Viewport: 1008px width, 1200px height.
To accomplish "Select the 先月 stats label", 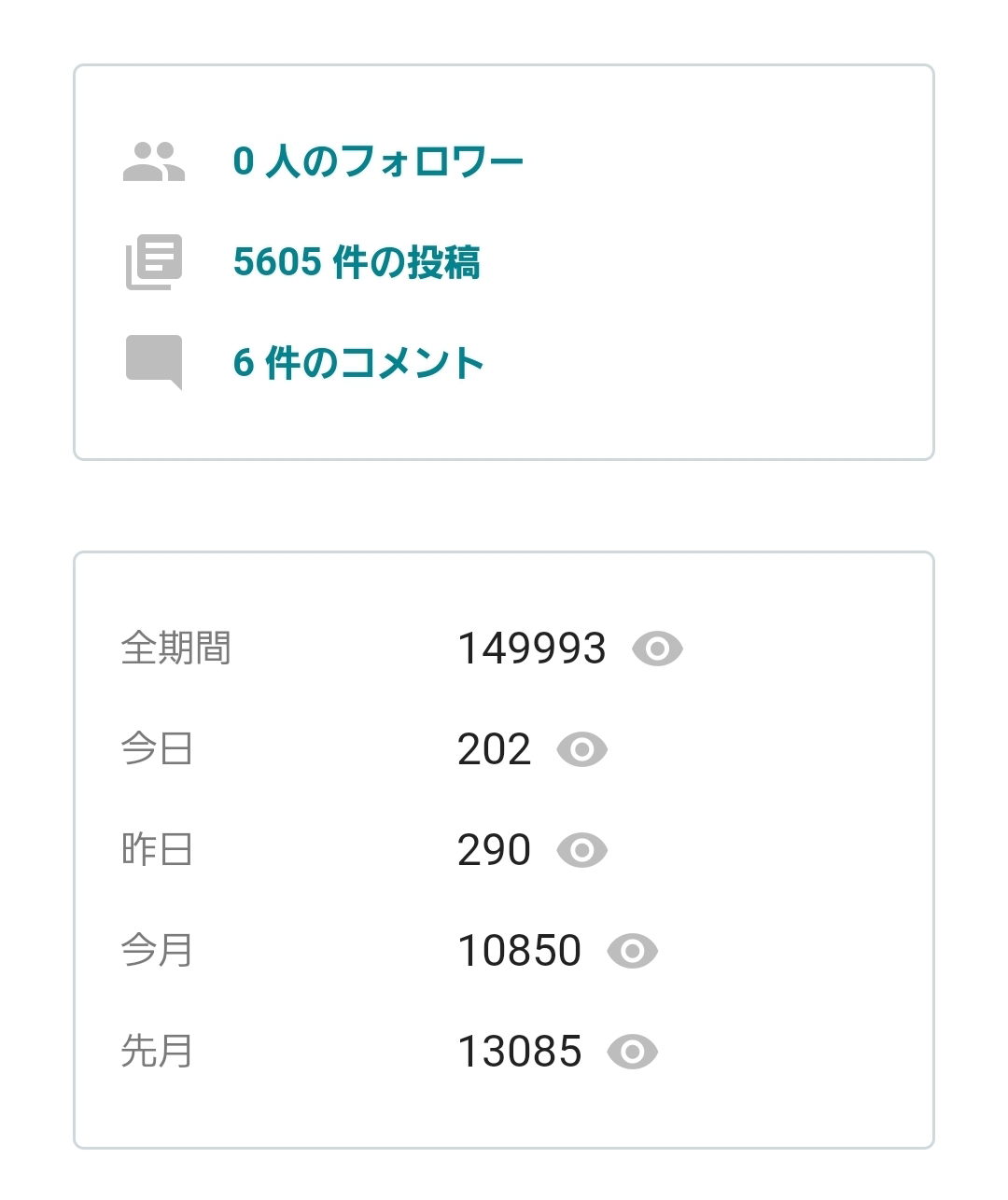I will (157, 1051).
